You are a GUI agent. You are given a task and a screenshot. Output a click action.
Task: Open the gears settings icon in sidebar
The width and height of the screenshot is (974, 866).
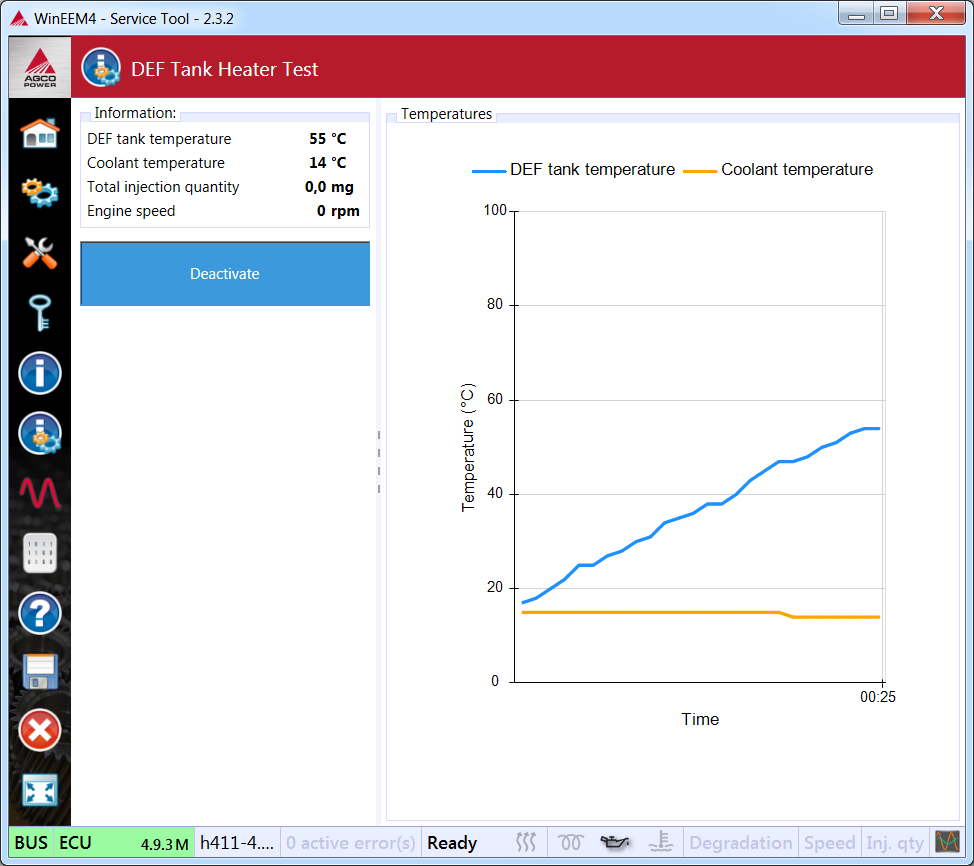pyautogui.click(x=40, y=191)
